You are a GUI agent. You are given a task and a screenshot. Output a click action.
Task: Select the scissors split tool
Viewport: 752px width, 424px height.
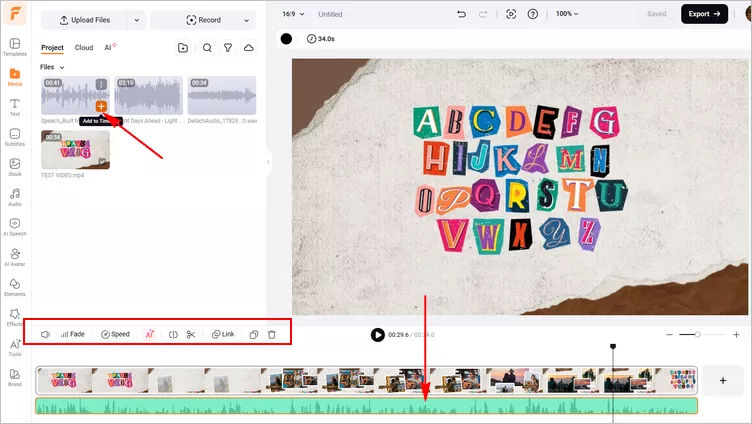coord(191,334)
